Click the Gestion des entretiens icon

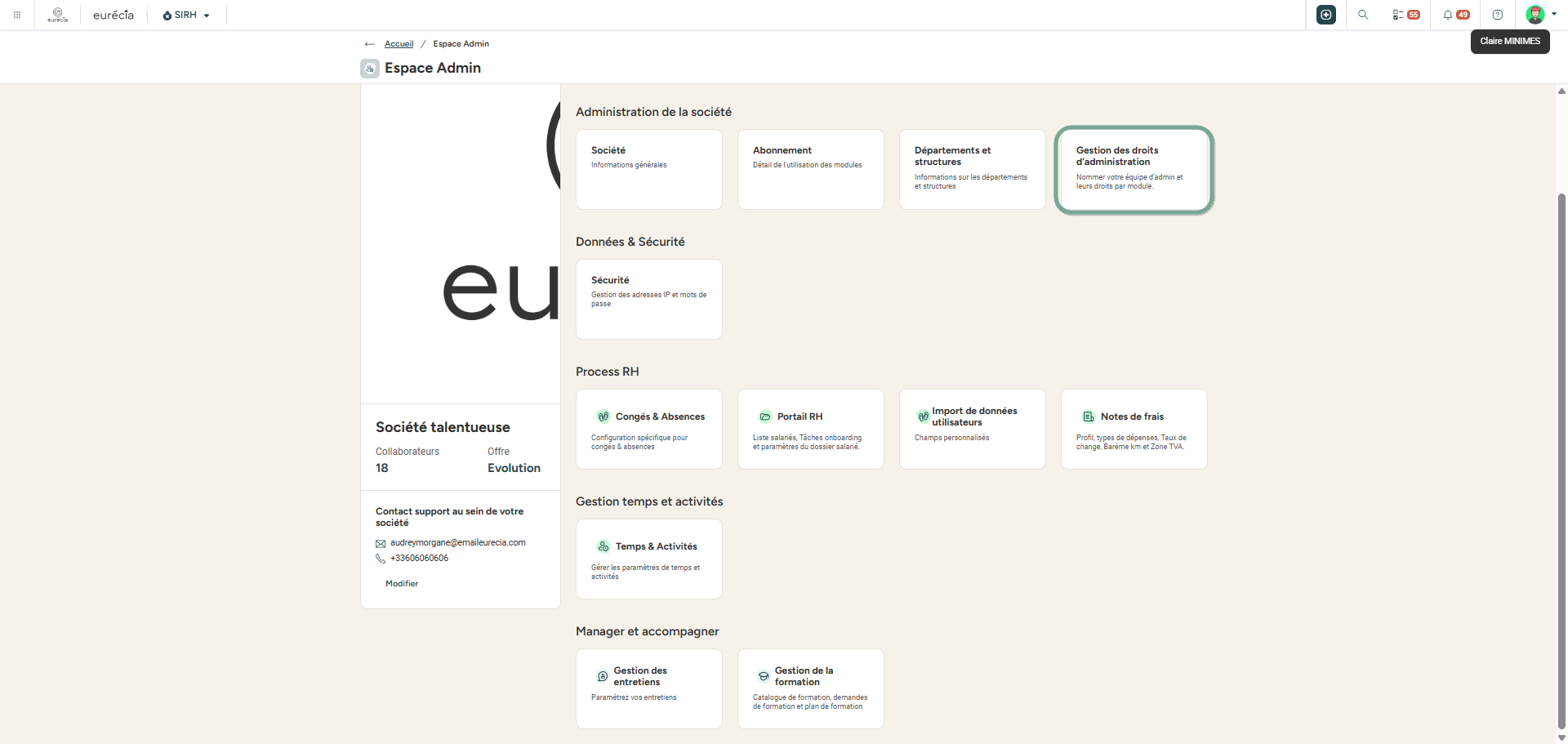click(603, 676)
